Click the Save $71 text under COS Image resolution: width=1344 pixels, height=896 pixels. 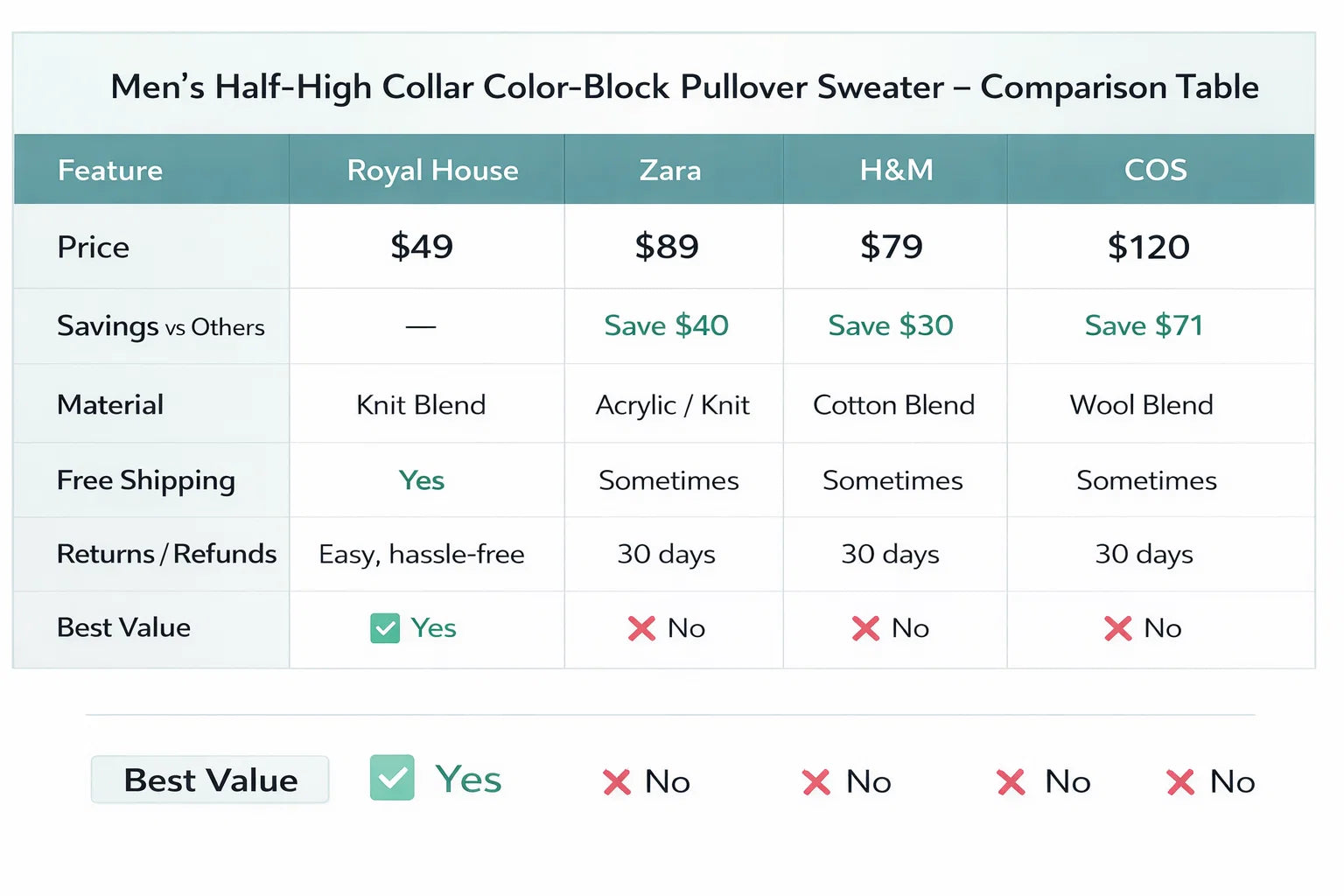click(x=1144, y=325)
